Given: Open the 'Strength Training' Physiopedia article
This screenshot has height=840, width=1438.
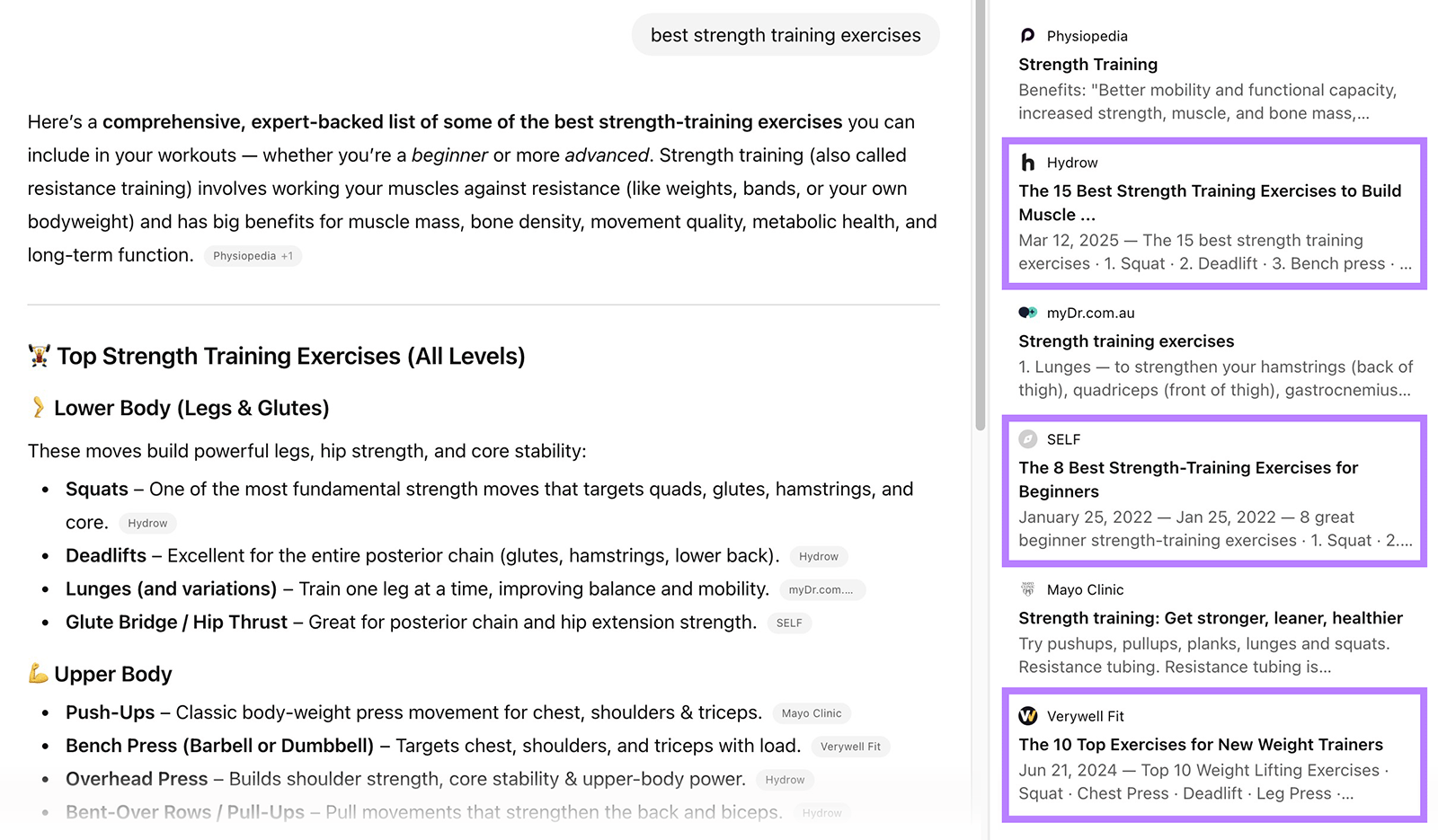Looking at the screenshot, I should (1087, 64).
